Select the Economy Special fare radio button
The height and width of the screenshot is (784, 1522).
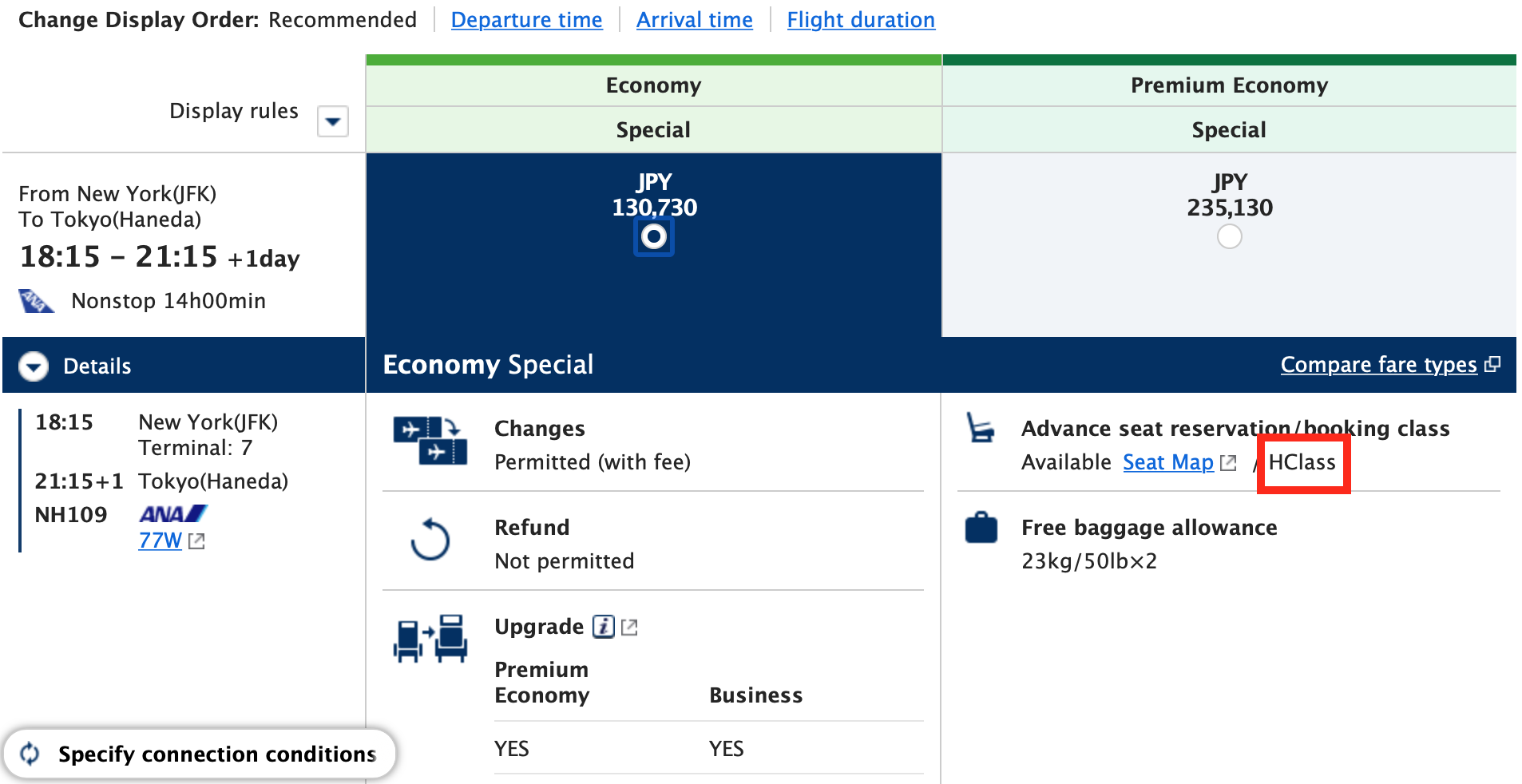click(x=653, y=236)
